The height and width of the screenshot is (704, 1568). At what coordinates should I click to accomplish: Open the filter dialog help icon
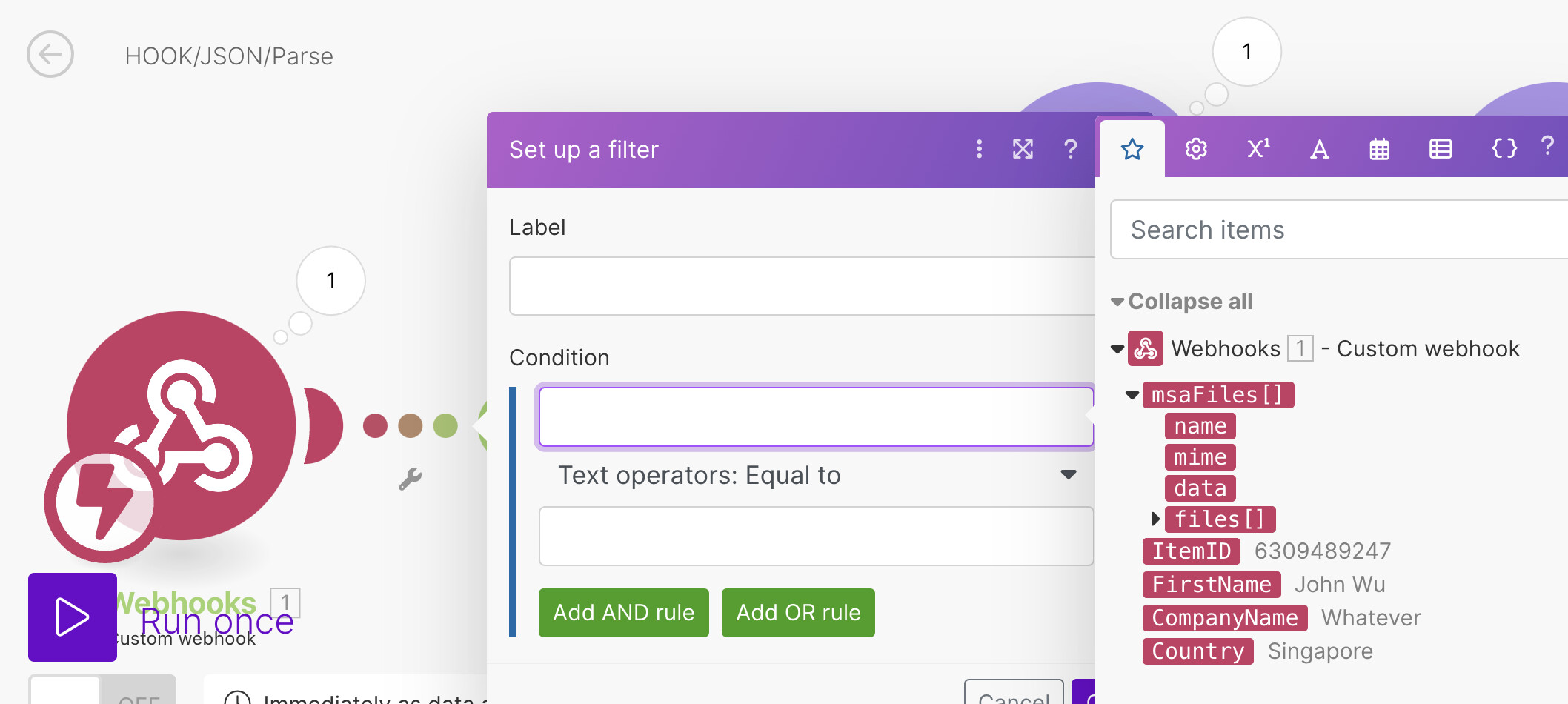coord(1070,150)
